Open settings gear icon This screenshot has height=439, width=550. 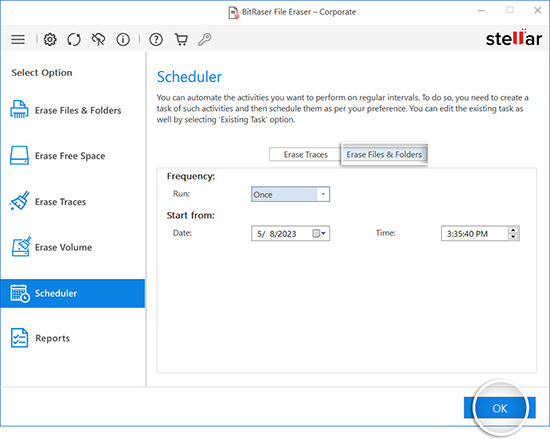(x=50, y=39)
